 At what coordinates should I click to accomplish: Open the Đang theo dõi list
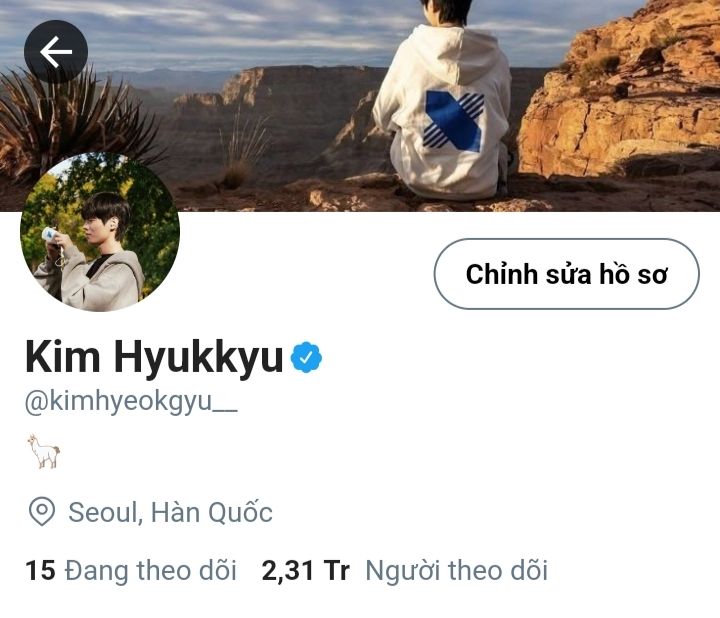coord(151,571)
